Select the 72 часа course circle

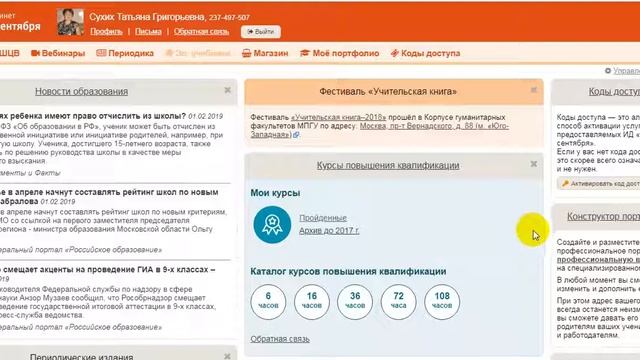tap(398, 302)
